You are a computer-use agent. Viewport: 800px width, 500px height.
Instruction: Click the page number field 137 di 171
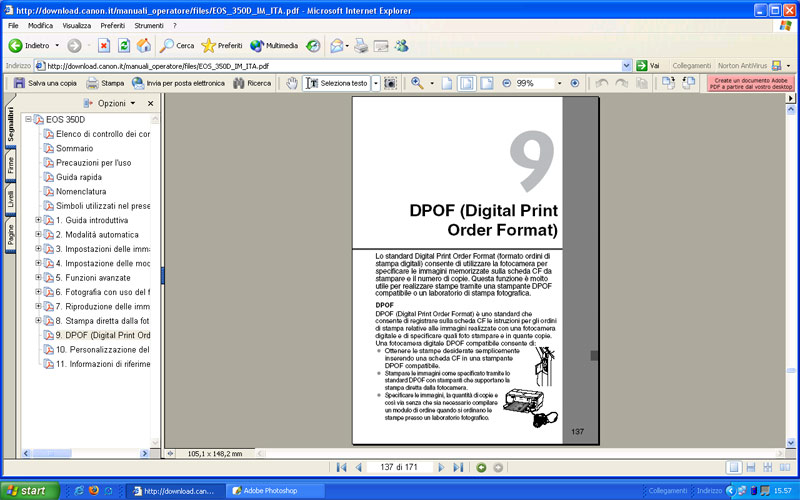399,467
